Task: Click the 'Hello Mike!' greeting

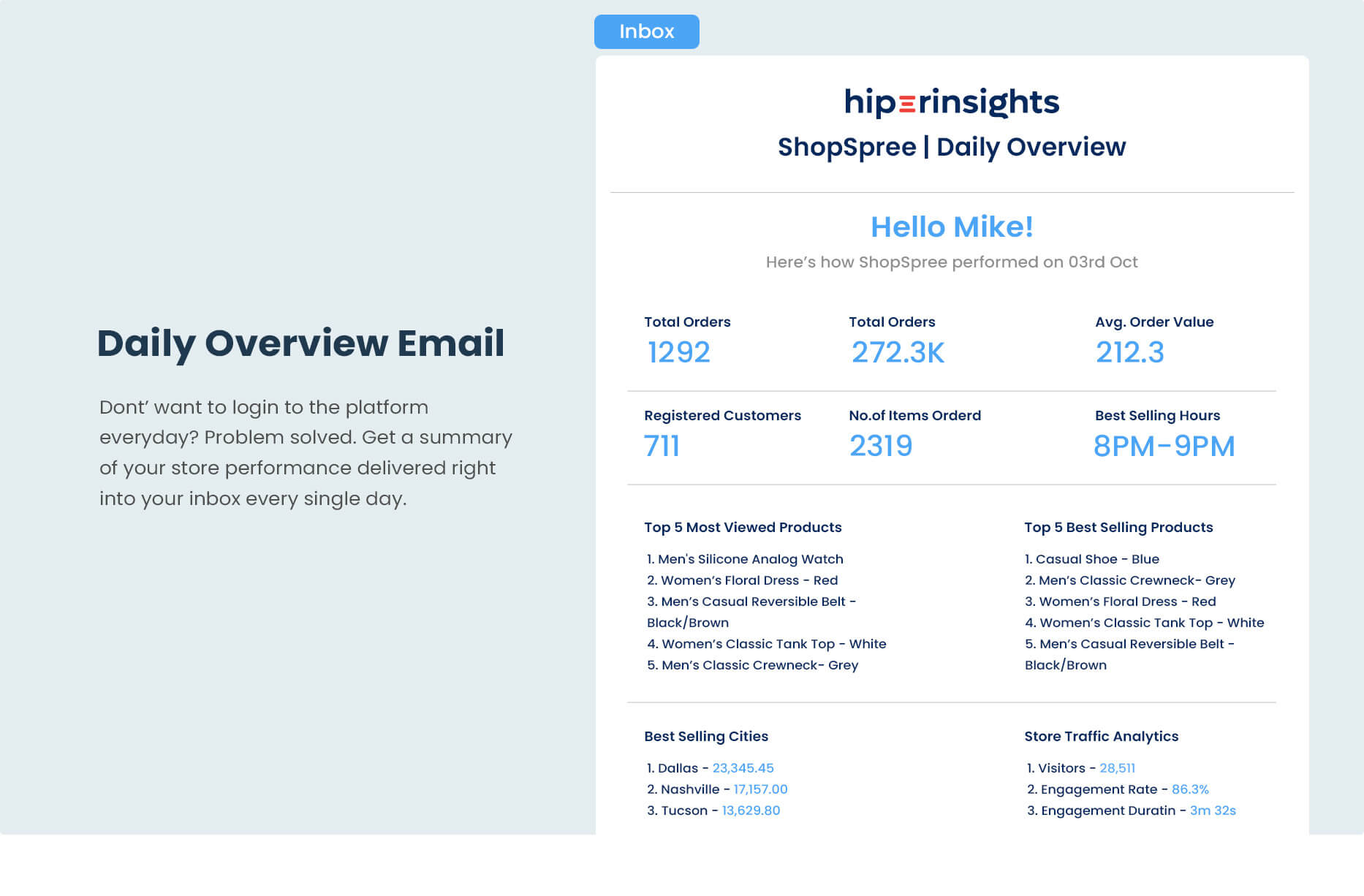Action: click(952, 227)
